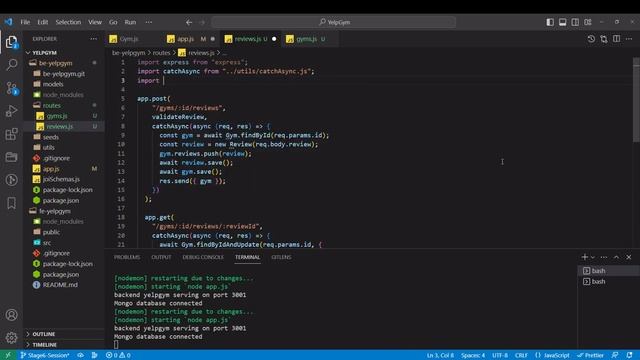The height and width of the screenshot is (360, 640).
Task: Toggle the secondary side bar layout icon
Action: point(575,22)
